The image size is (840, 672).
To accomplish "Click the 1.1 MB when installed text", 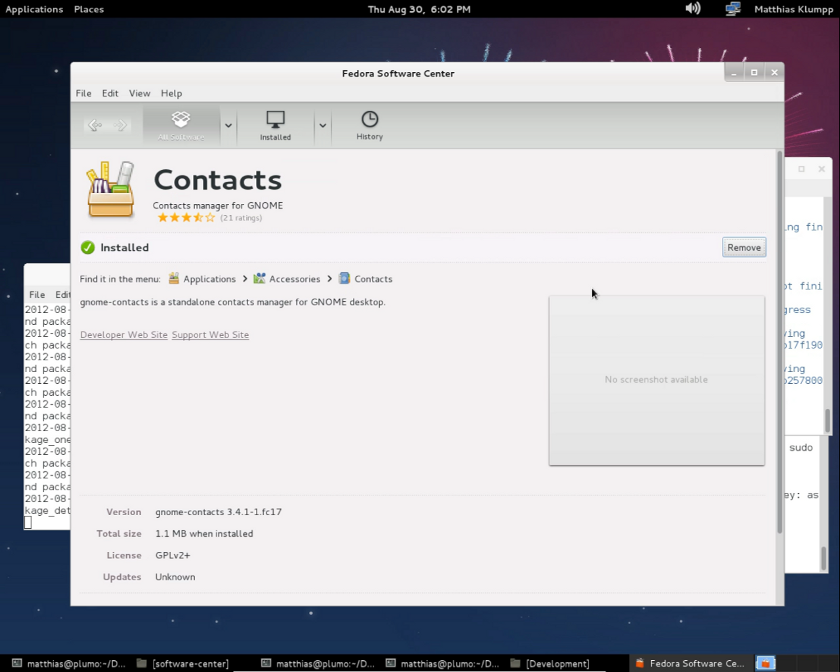I will pyautogui.click(x=204, y=534).
